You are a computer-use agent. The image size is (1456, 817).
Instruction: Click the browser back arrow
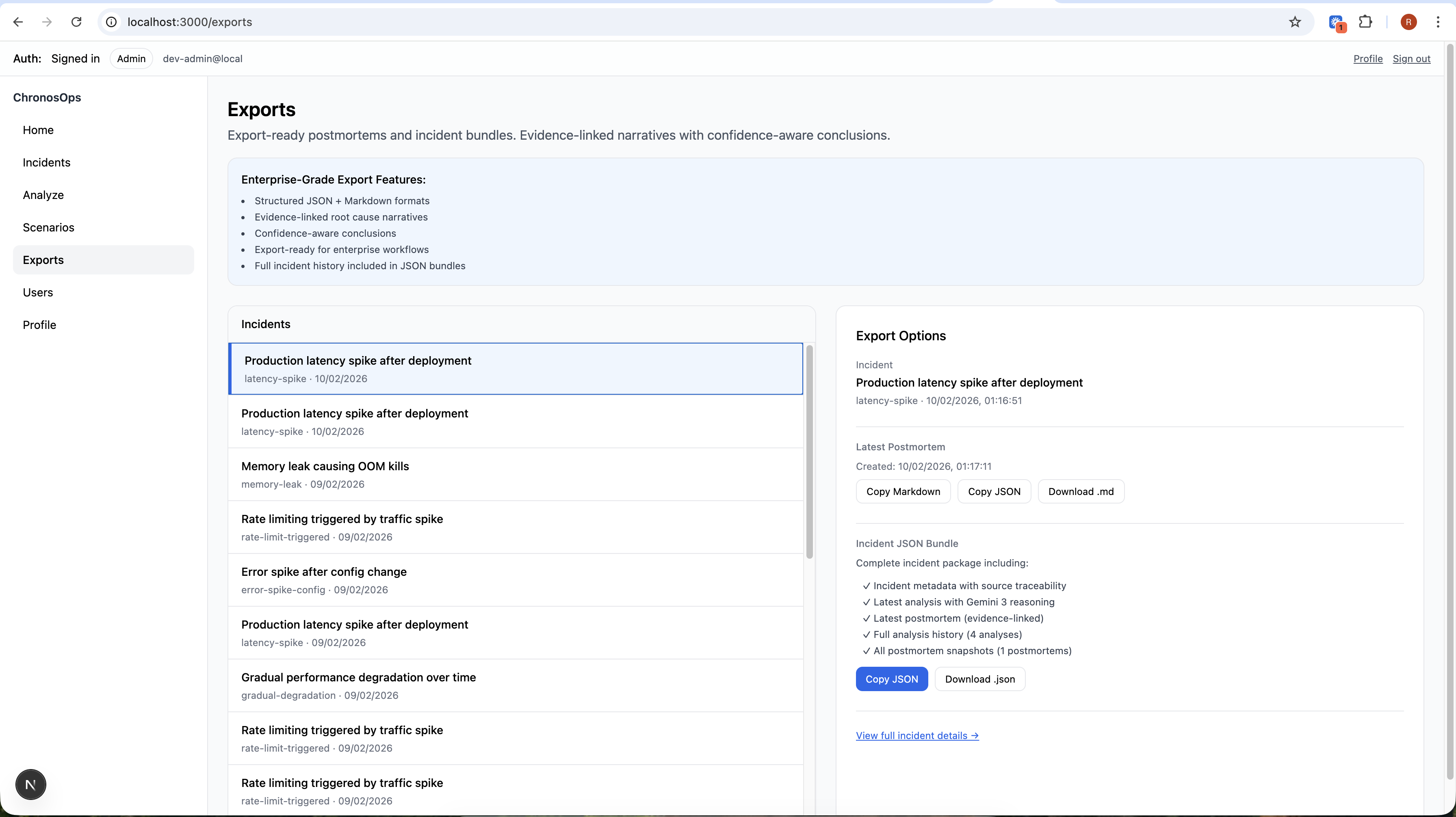(x=18, y=22)
